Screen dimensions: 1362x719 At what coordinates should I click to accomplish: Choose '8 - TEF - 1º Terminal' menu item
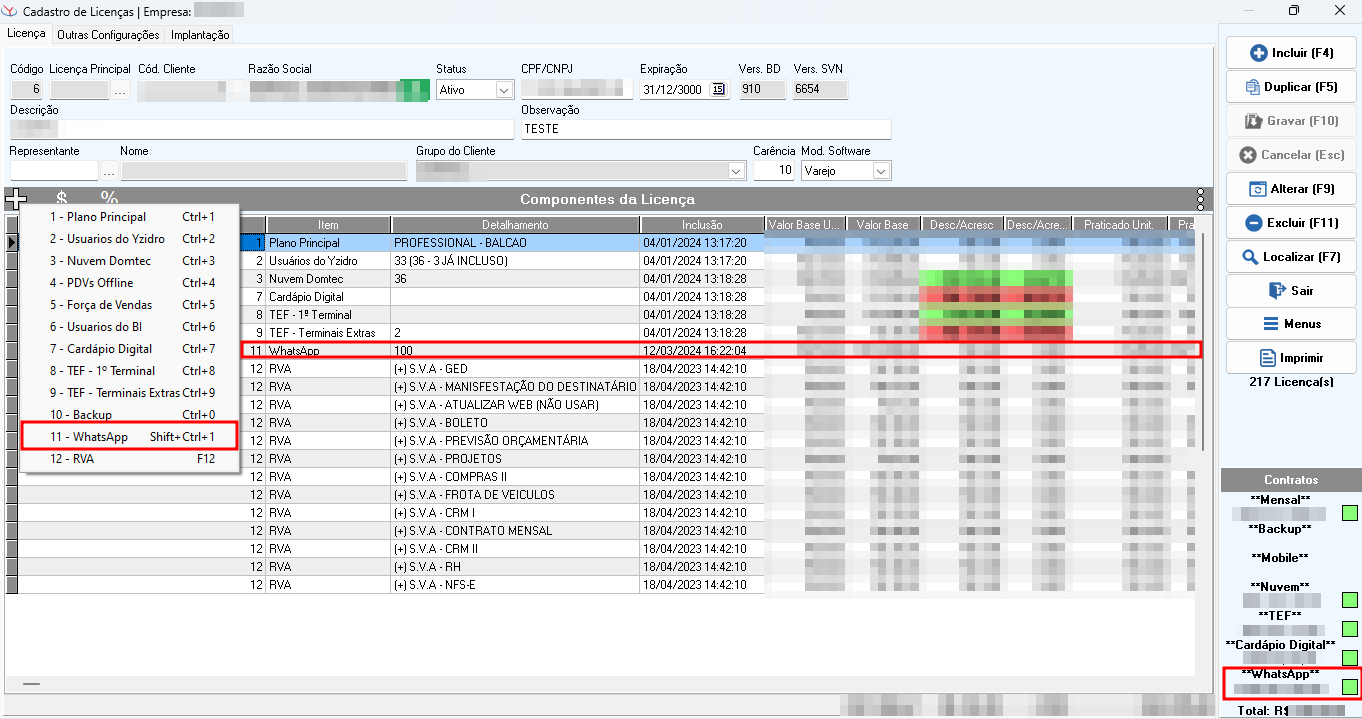coord(130,371)
